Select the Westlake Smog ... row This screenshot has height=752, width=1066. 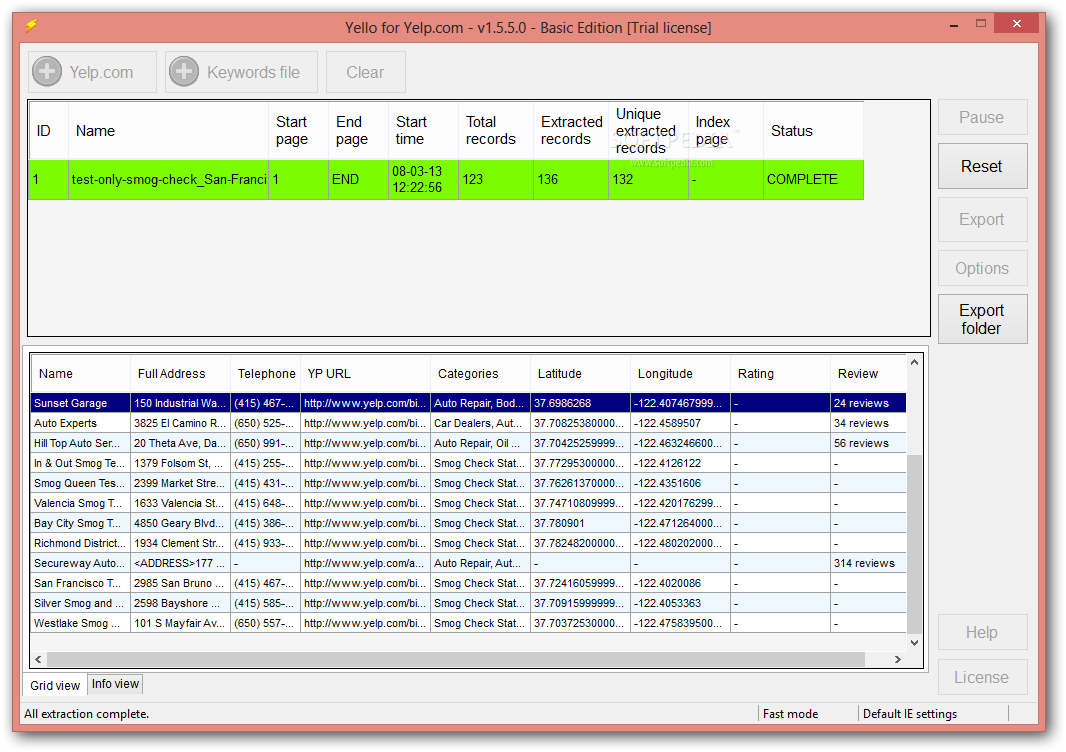tap(468, 623)
